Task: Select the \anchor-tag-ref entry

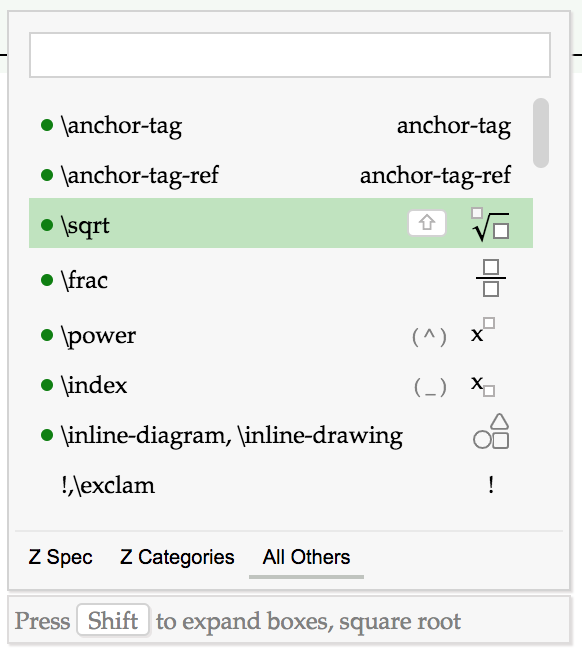Action: [281, 175]
